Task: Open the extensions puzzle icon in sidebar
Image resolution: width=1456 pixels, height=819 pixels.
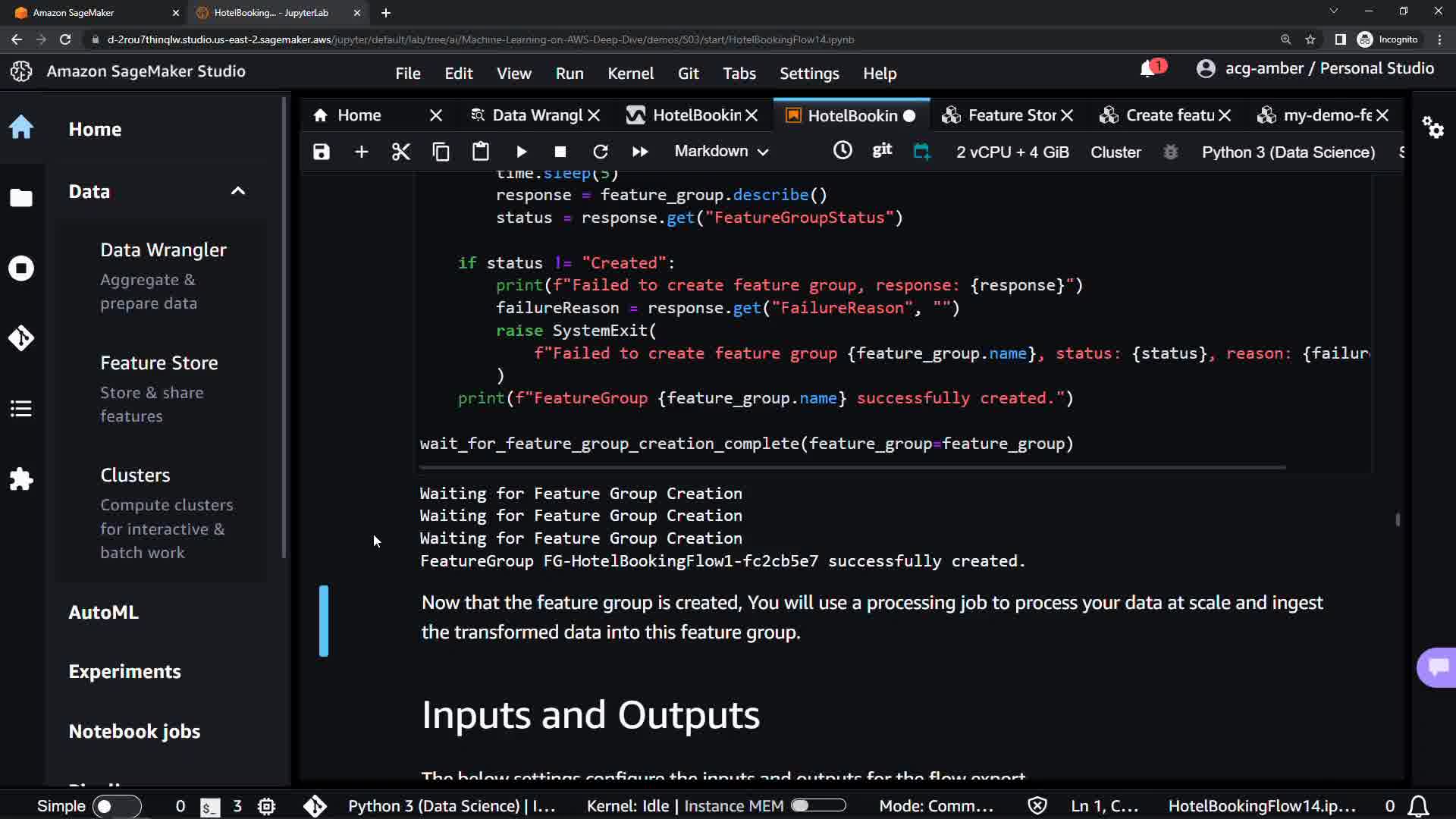Action: click(x=21, y=479)
